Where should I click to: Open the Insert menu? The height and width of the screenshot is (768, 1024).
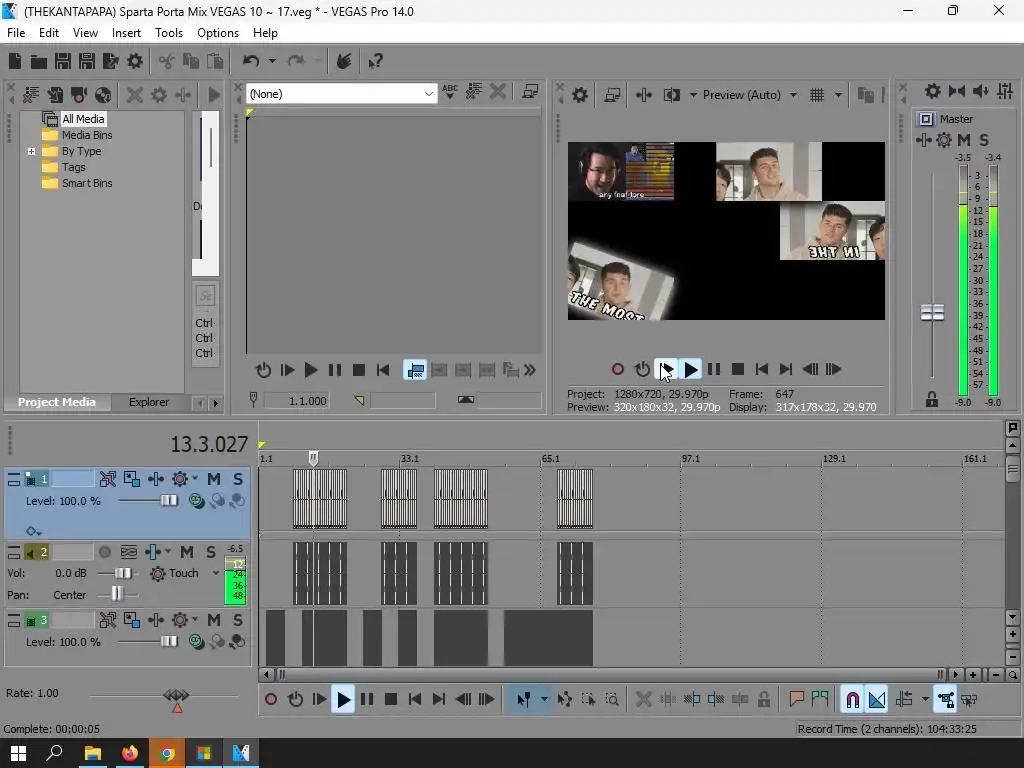(x=126, y=33)
